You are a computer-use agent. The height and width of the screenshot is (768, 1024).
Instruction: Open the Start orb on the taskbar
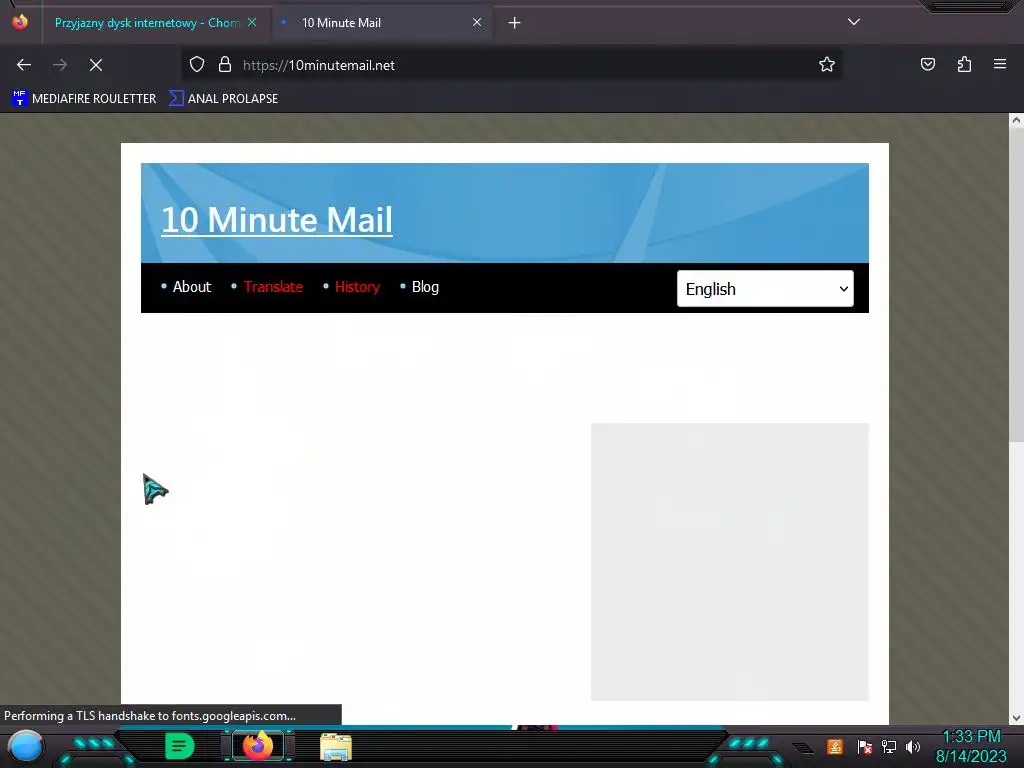25,746
